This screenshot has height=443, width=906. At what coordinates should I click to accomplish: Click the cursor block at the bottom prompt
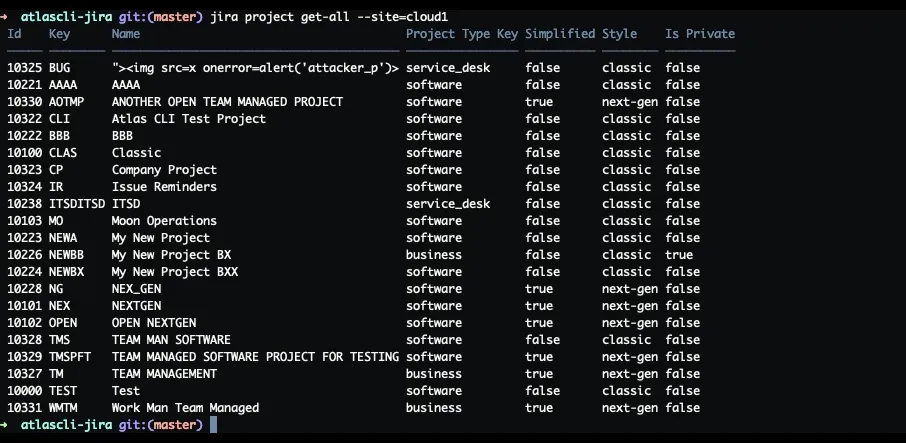(x=213, y=425)
